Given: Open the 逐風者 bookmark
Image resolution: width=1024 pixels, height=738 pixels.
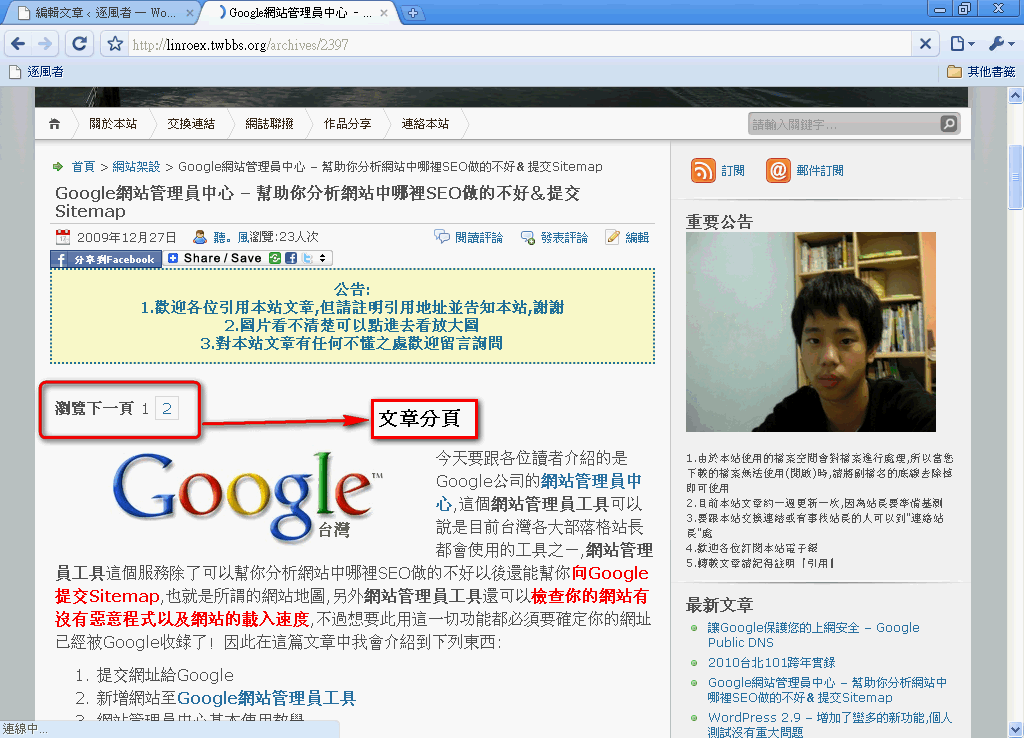Looking at the screenshot, I should pyautogui.click(x=37, y=71).
